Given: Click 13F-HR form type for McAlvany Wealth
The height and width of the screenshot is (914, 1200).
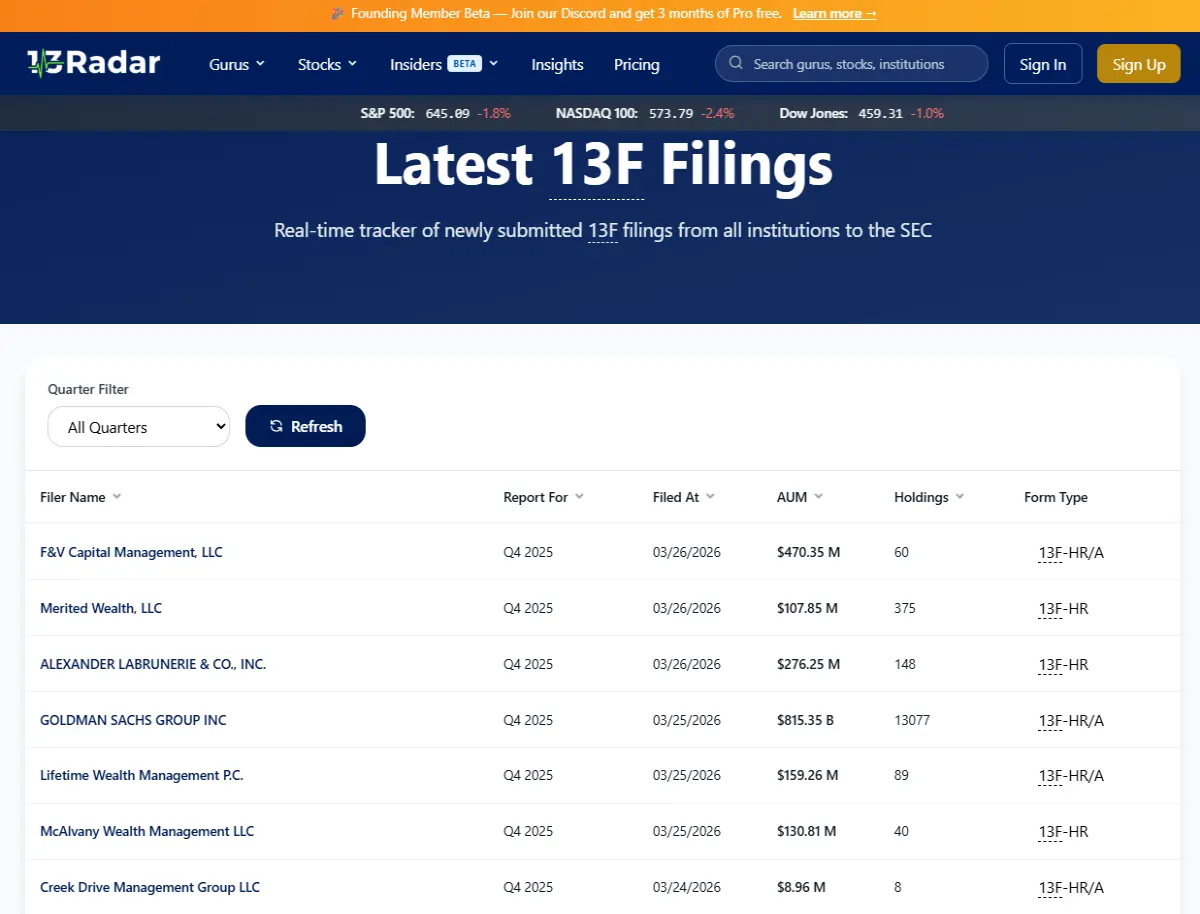Looking at the screenshot, I should (x=1063, y=831).
